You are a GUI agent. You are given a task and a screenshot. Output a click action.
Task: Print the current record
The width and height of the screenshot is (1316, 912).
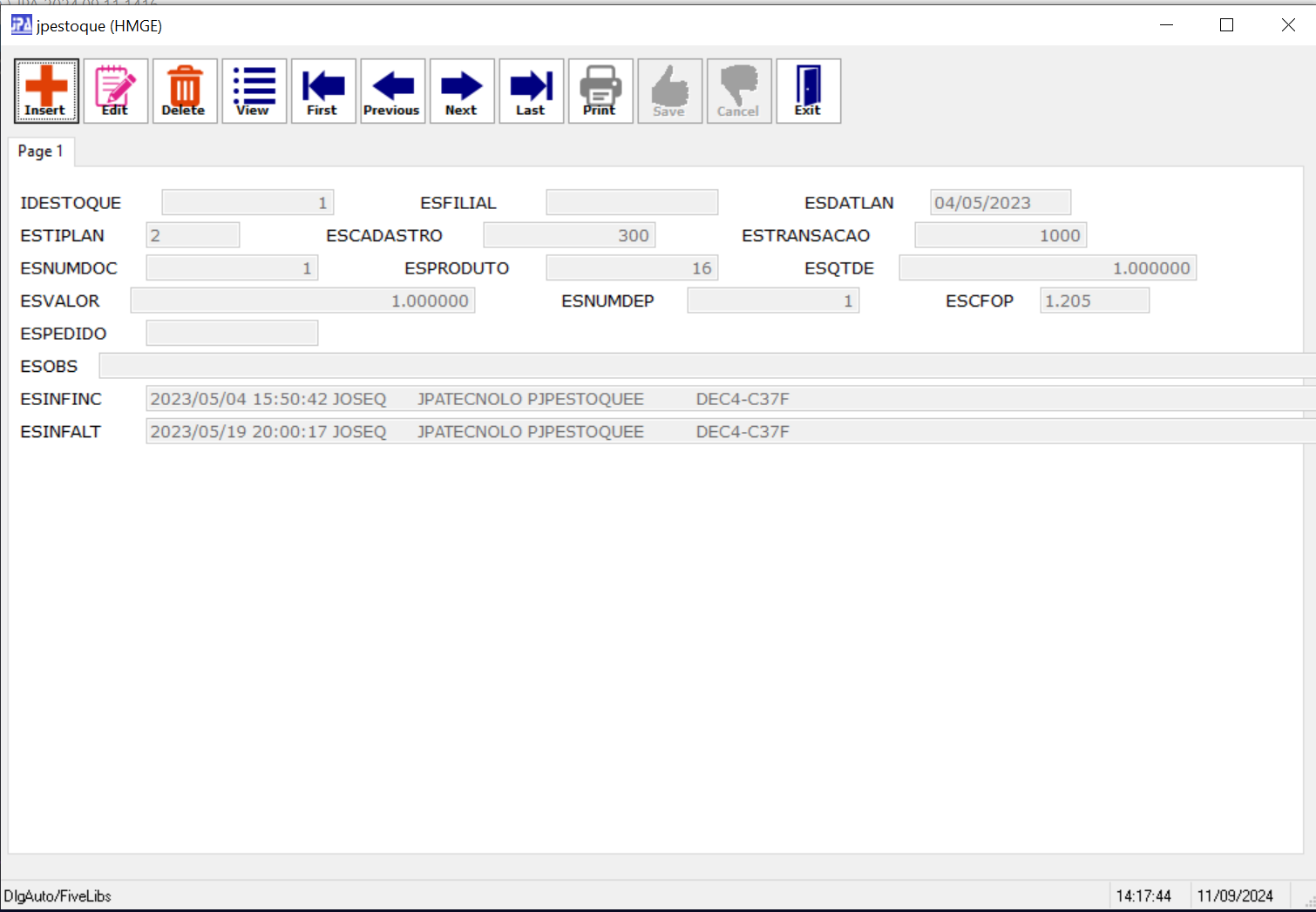point(600,91)
